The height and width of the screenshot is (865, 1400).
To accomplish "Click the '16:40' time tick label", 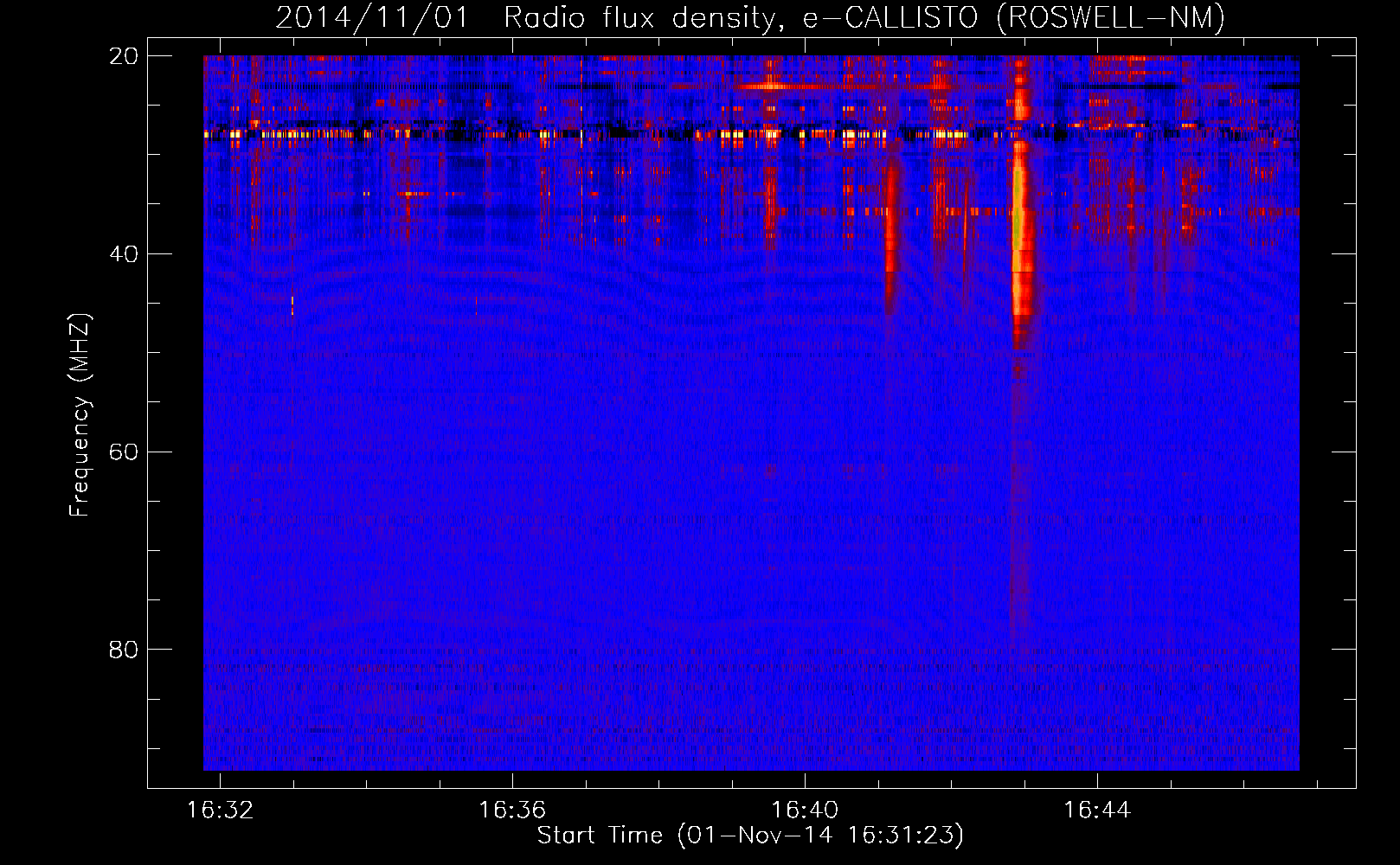I will [805, 811].
